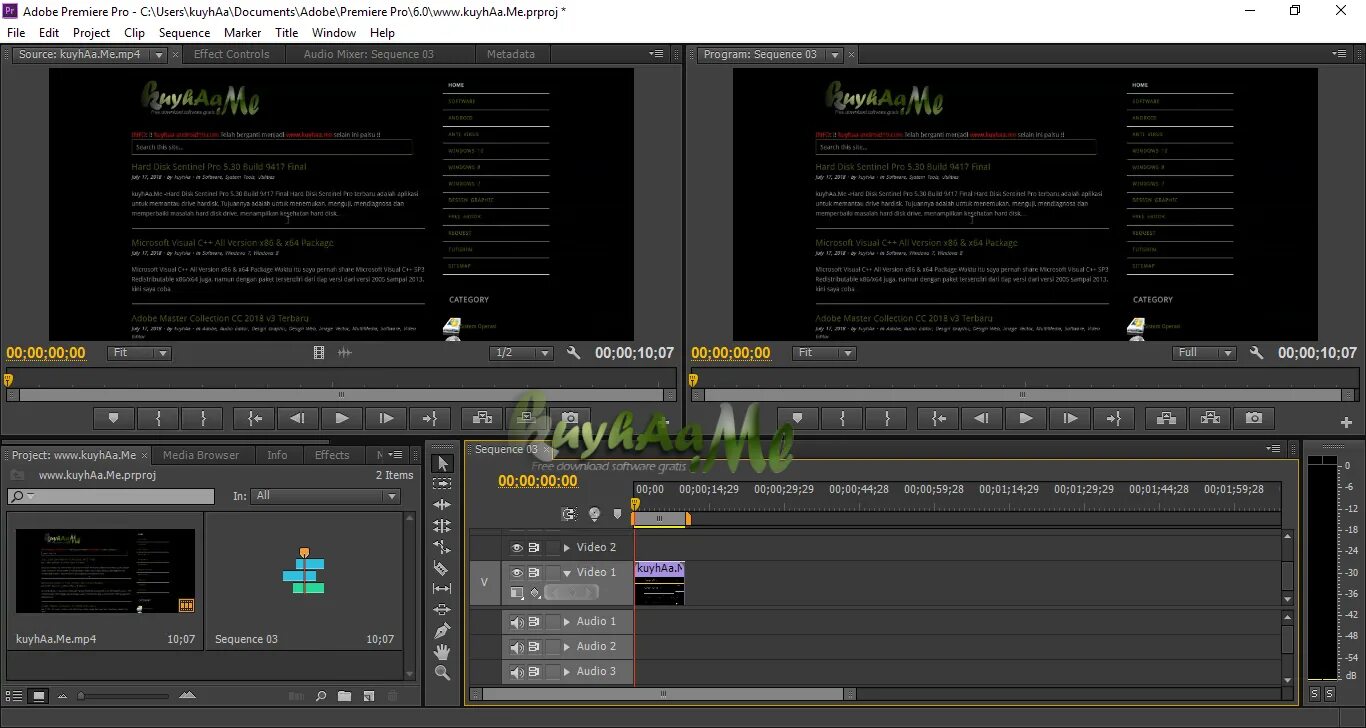Mute Audio 2 track speaker
The height and width of the screenshot is (728, 1366).
click(x=517, y=647)
